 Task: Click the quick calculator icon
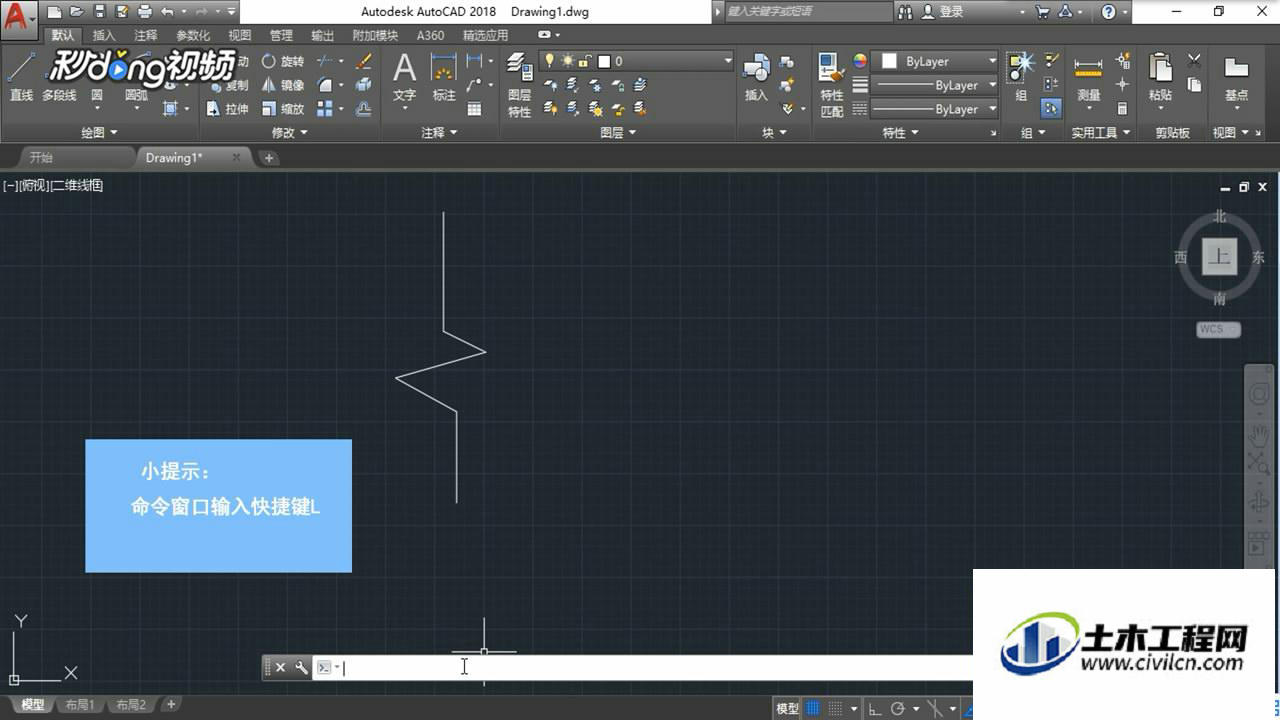(1122, 109)
